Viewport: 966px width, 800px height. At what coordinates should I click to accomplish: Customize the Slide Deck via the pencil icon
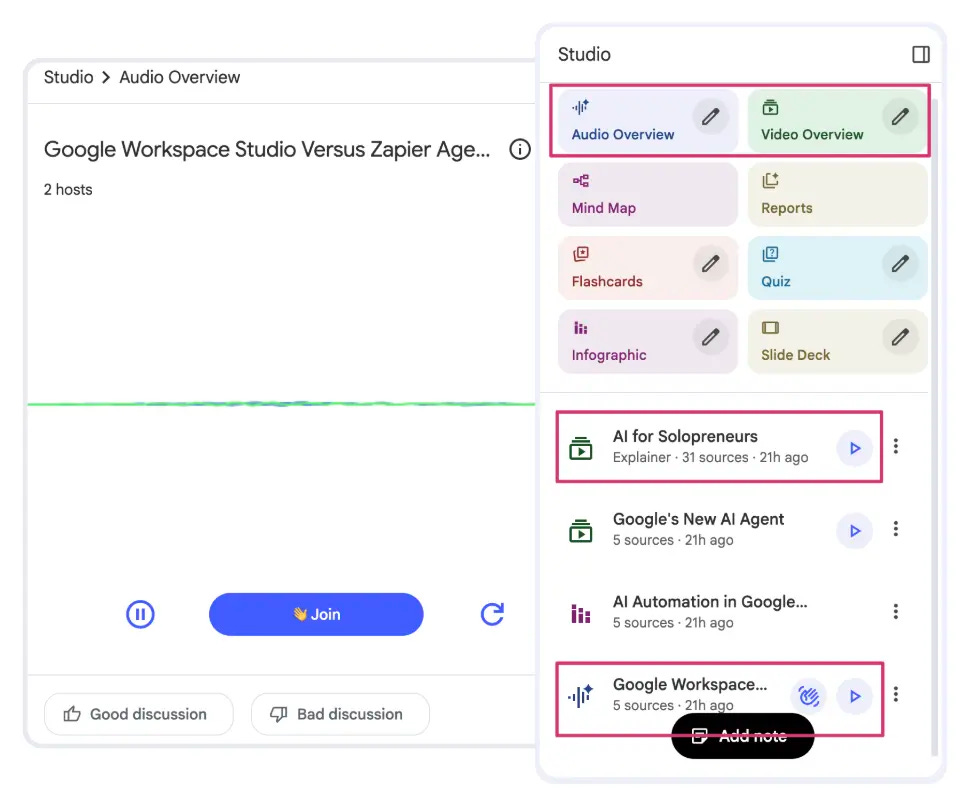tap(899, 336)
